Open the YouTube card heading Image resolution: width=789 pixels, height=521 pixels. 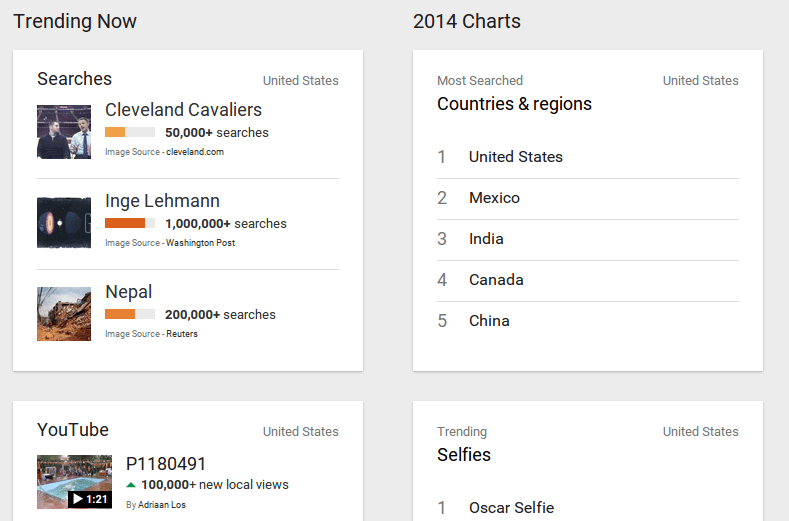point(73,430)
